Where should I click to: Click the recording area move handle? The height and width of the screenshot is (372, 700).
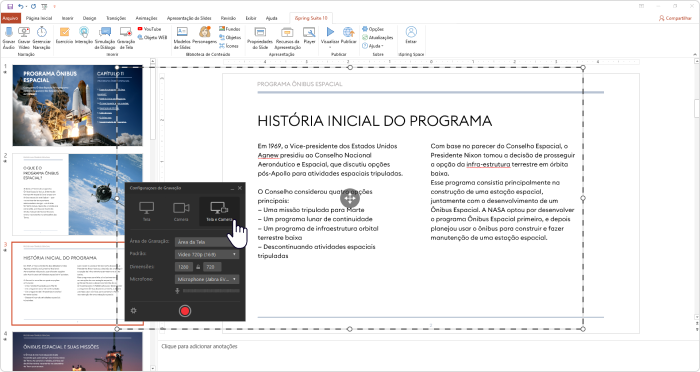pyautogui.click(x=350, y=198)
